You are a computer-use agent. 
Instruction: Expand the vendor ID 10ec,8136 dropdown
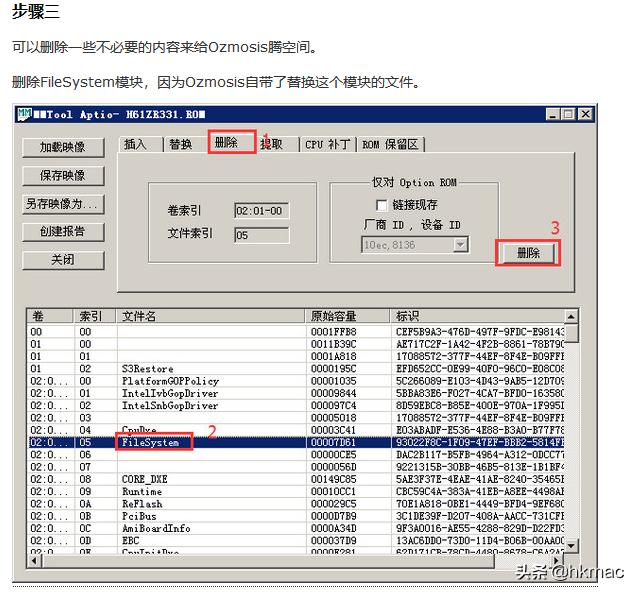(x=460, y=244)
